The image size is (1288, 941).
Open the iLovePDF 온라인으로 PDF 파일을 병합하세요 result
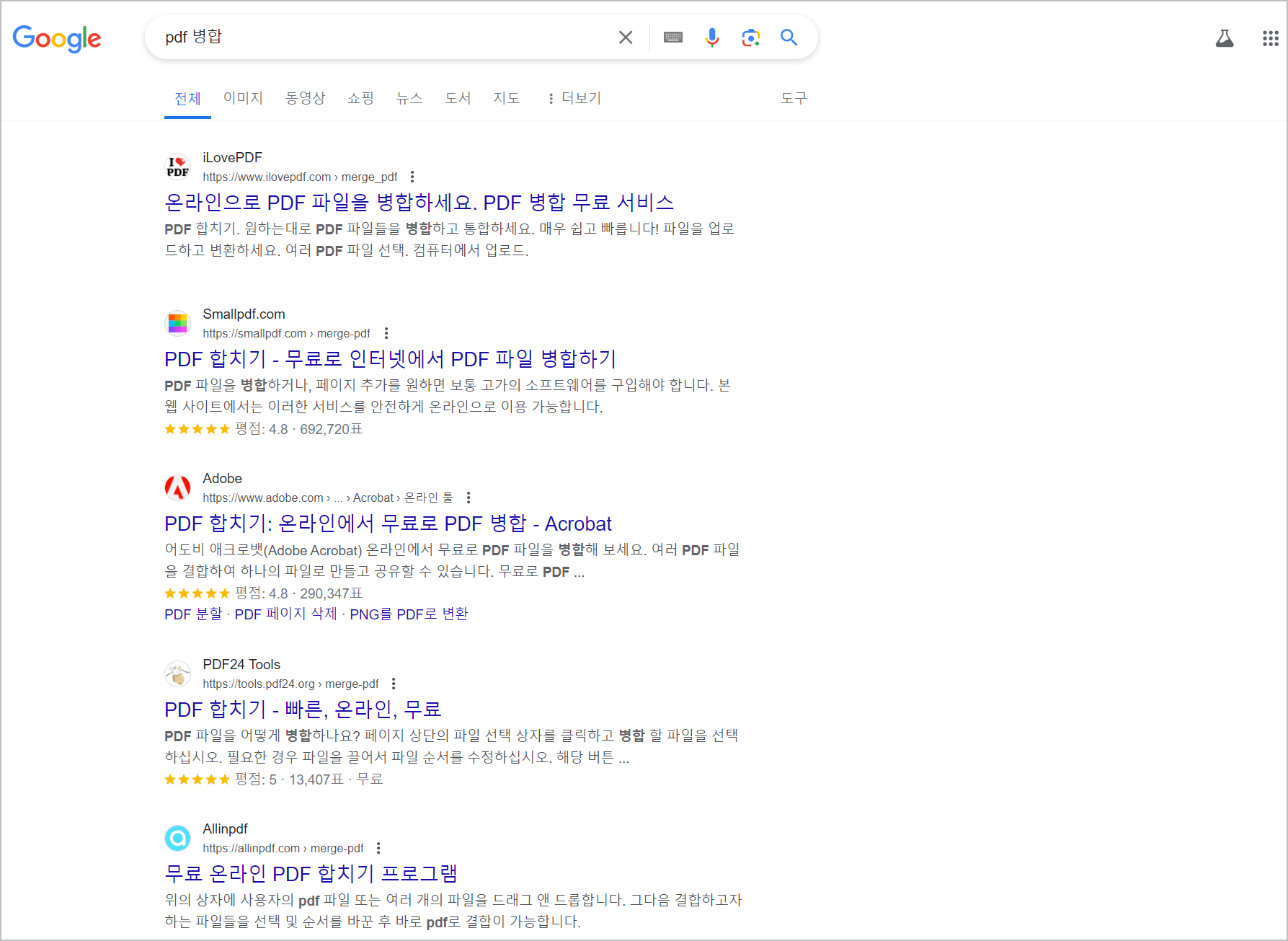[x=419, y=203]
